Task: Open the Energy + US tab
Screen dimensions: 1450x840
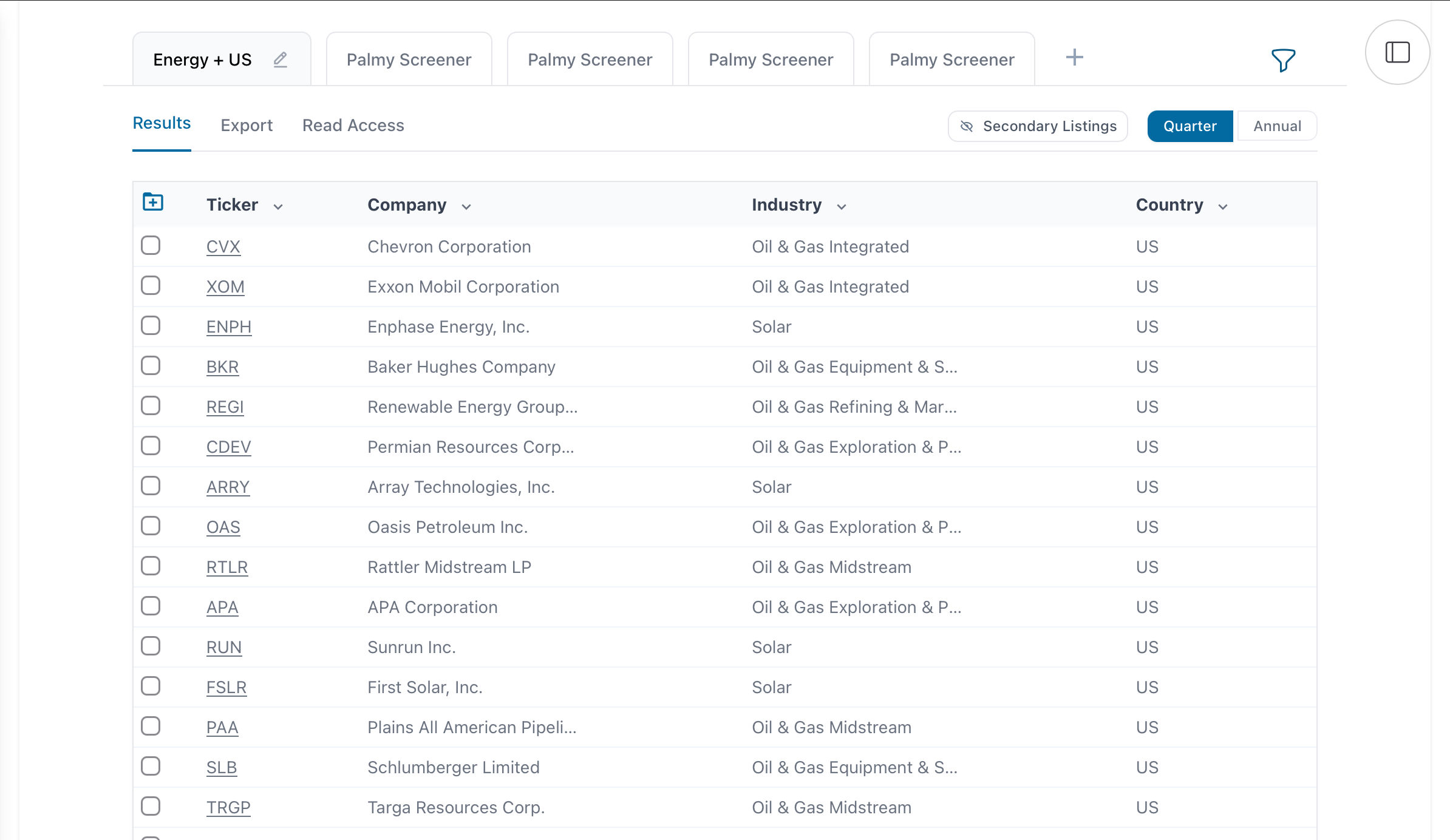Action: [x=222, y=59]
